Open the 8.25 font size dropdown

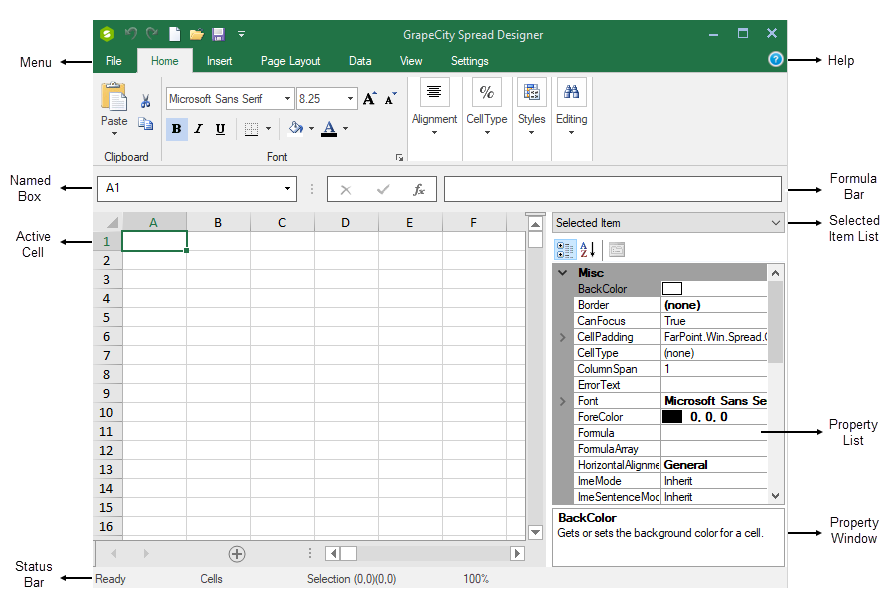tap(350, 99)
